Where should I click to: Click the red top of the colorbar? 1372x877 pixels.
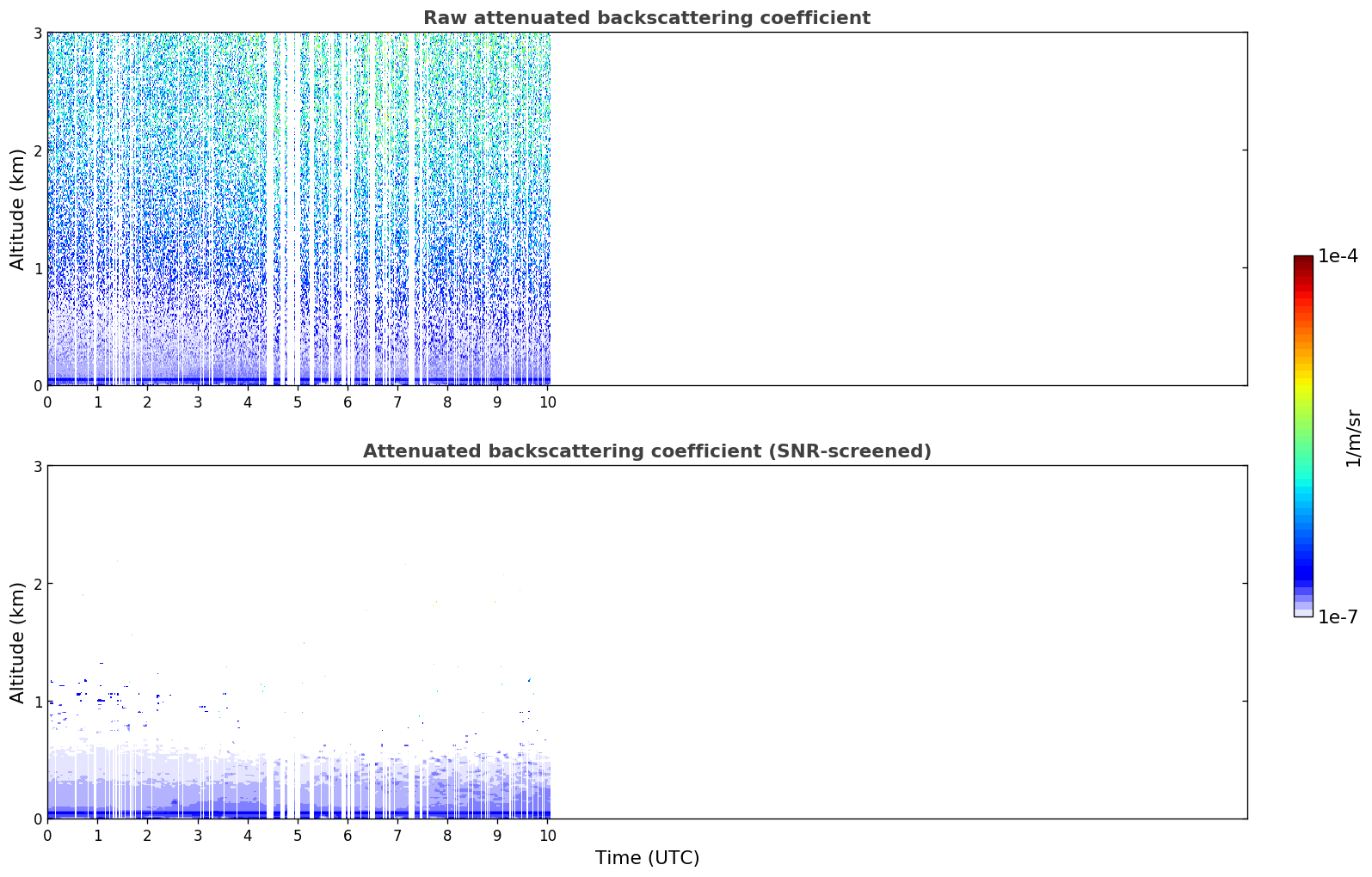[x=1303, y=268]
